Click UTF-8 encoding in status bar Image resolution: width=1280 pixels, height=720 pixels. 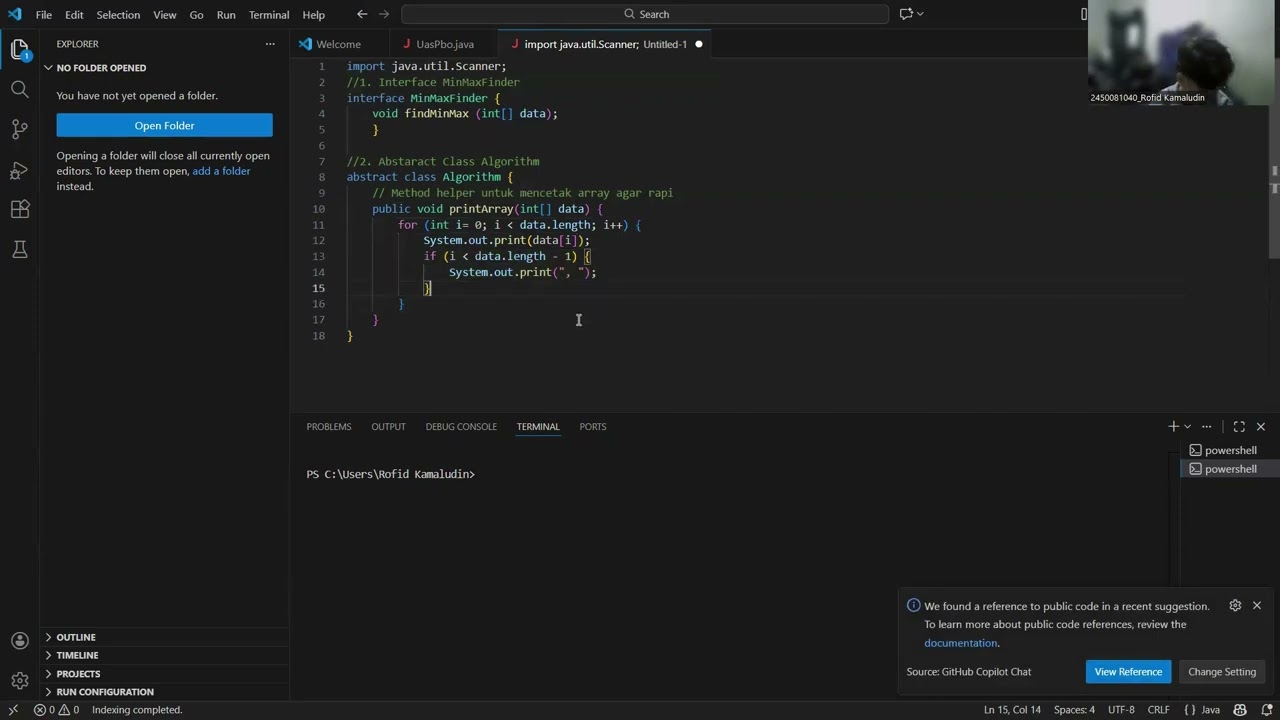(1121, 710)
